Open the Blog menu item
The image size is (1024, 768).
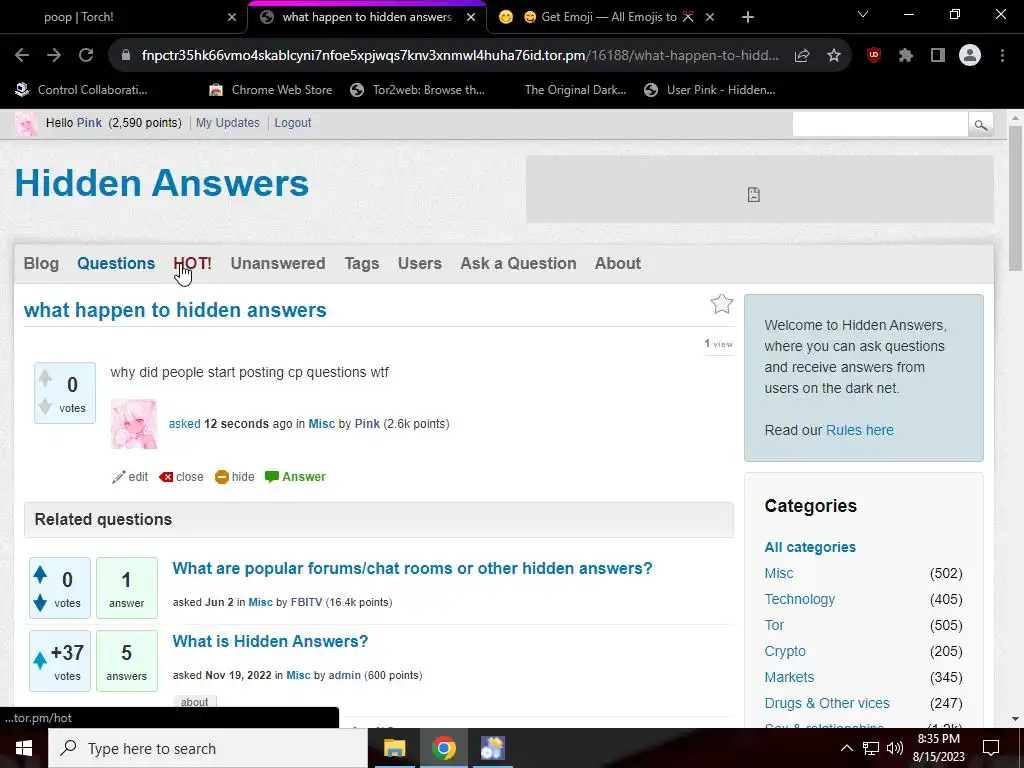(41, 263)
